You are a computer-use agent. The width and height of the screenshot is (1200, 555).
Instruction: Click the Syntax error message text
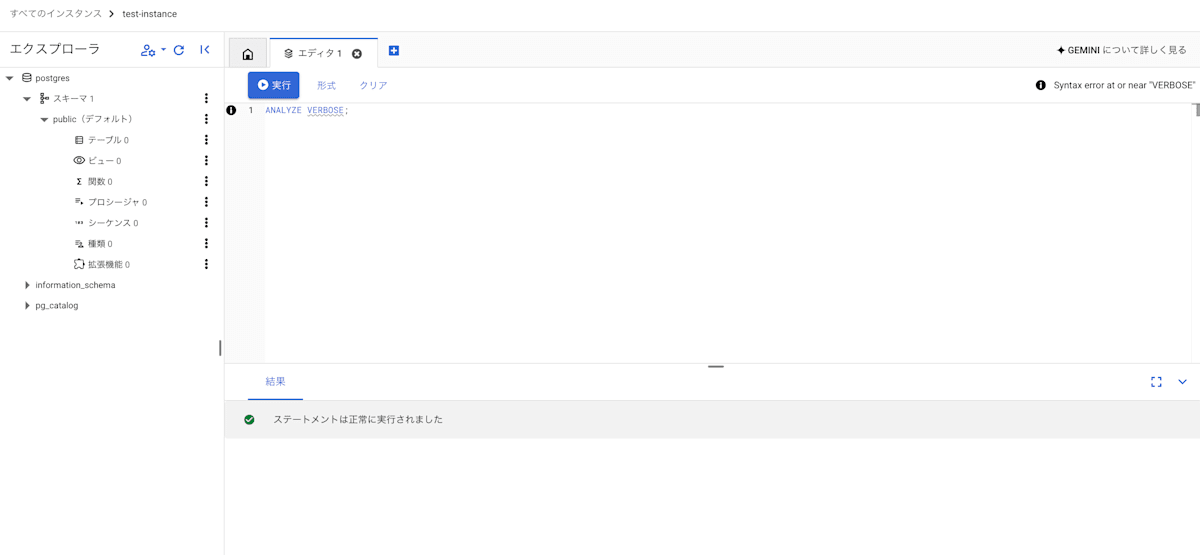1125,85
